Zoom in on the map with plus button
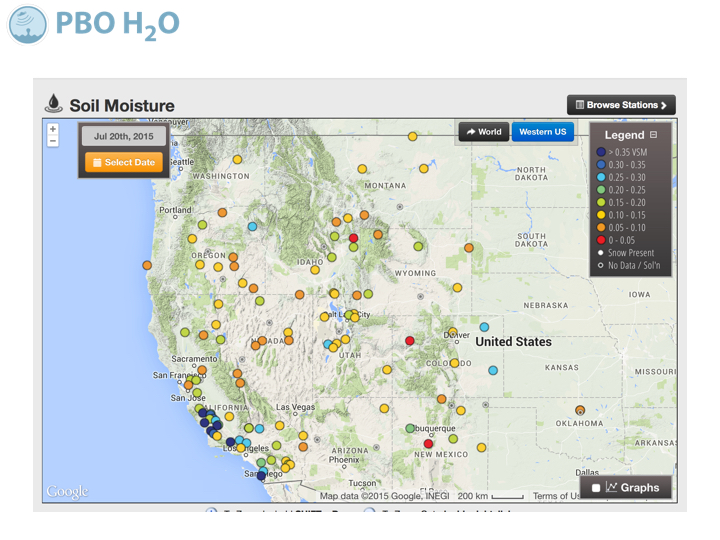This screenshot has height=540, width=720. point(53,129)
